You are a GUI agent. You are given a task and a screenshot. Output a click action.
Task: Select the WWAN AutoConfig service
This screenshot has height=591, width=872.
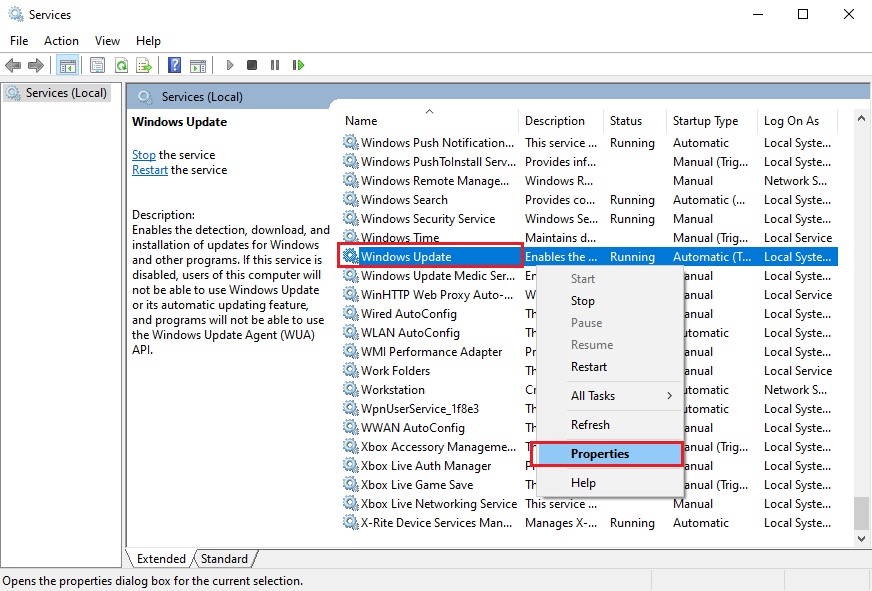click(x=437, y=427)
